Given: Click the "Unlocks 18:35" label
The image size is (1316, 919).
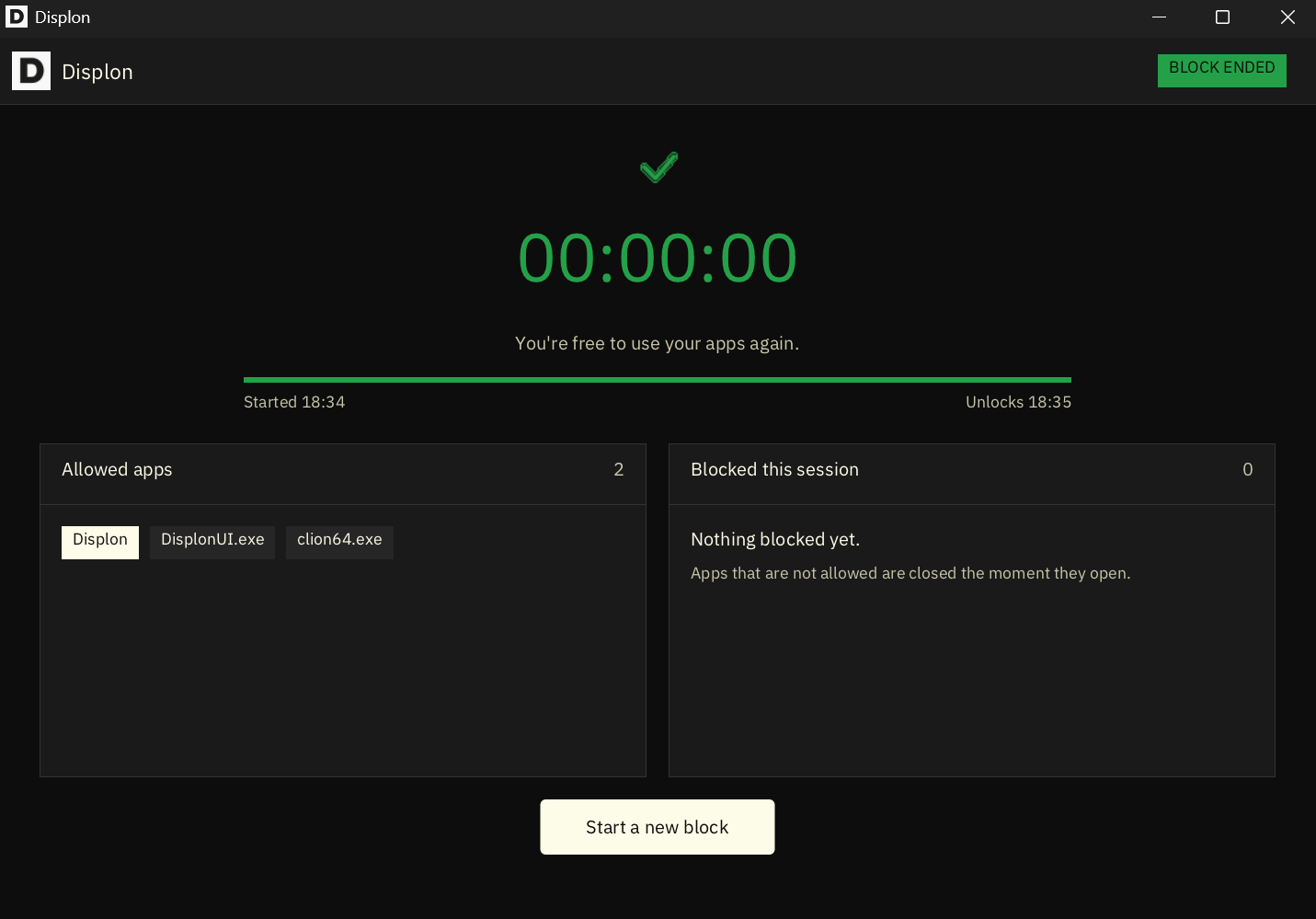Looking at the screenshot, I should (1018, 402).
